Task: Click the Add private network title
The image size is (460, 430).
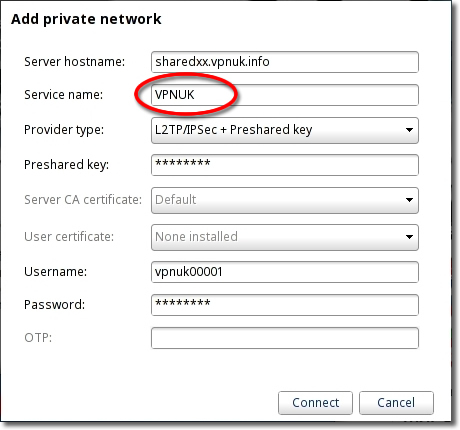Action: coord(86,19)
